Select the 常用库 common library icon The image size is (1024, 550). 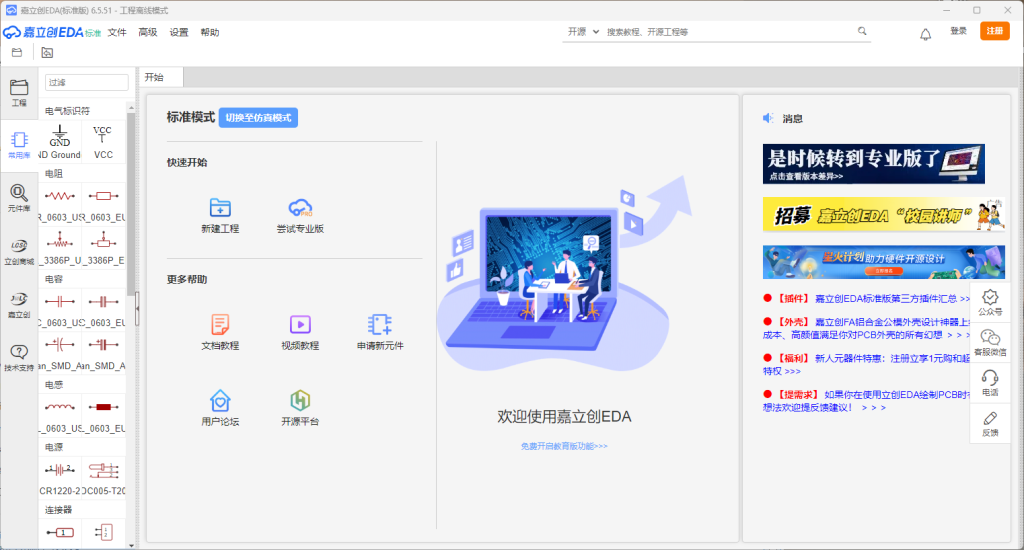coord(19,144)
